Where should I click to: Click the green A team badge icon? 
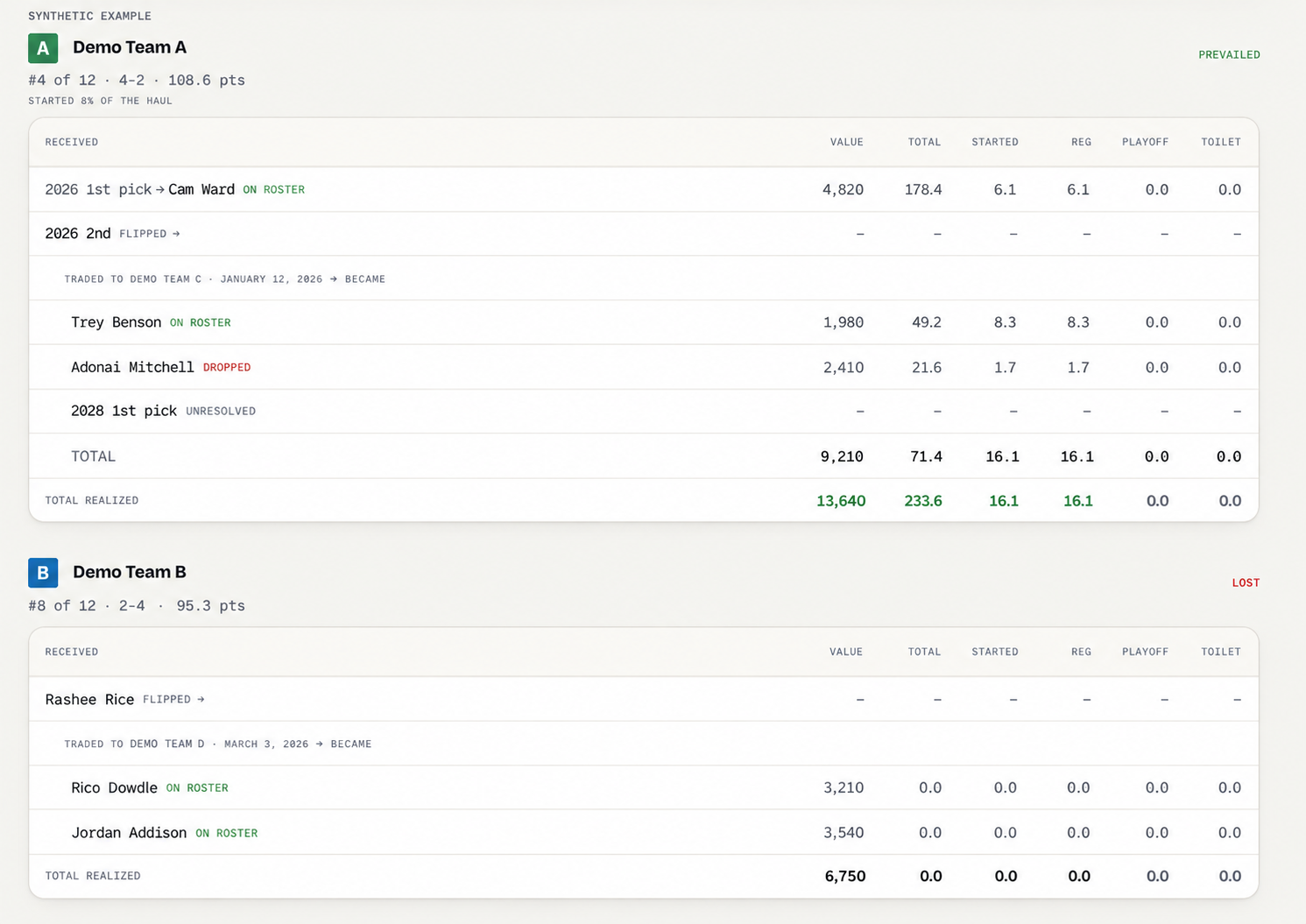point(43,48)
